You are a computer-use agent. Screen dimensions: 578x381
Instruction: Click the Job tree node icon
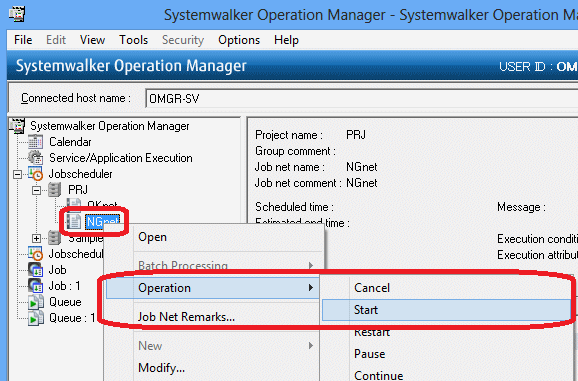36,270
